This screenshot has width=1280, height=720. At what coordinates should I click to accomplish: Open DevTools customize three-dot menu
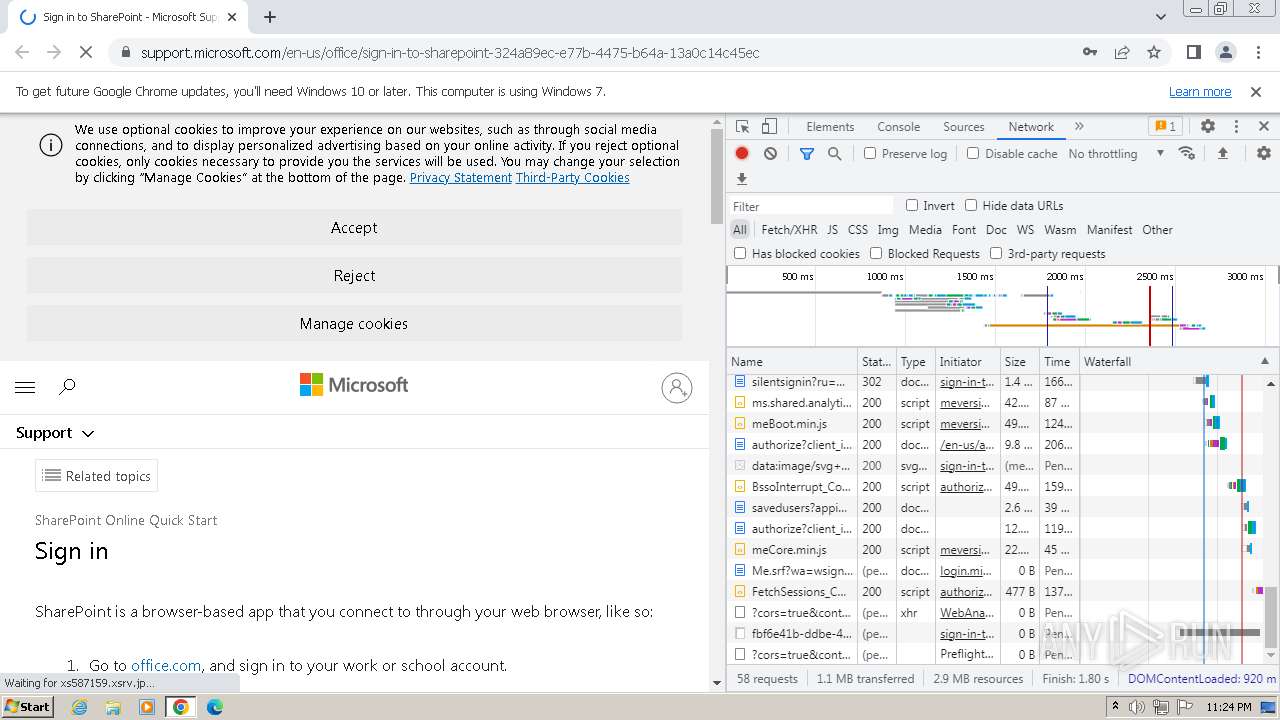[1236, 127]
